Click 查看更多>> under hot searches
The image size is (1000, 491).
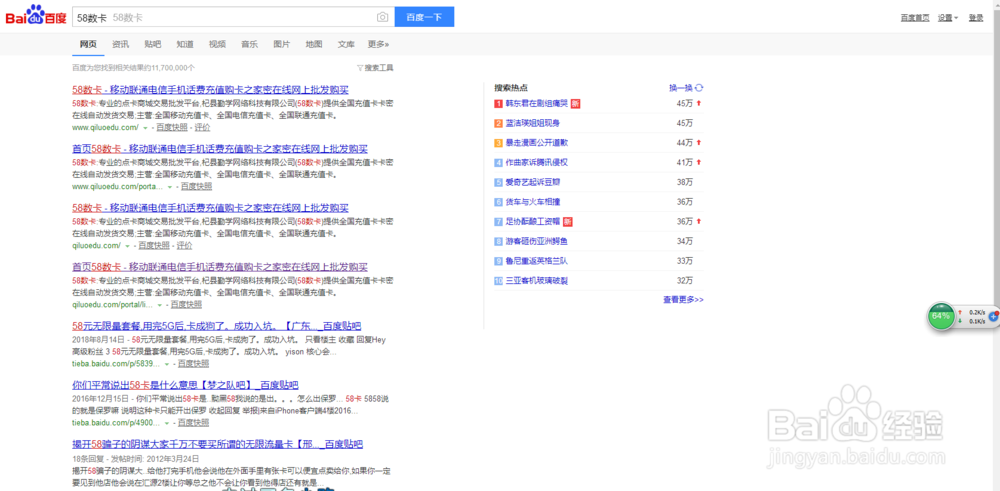pyautogui.click(x=683, y=300)
